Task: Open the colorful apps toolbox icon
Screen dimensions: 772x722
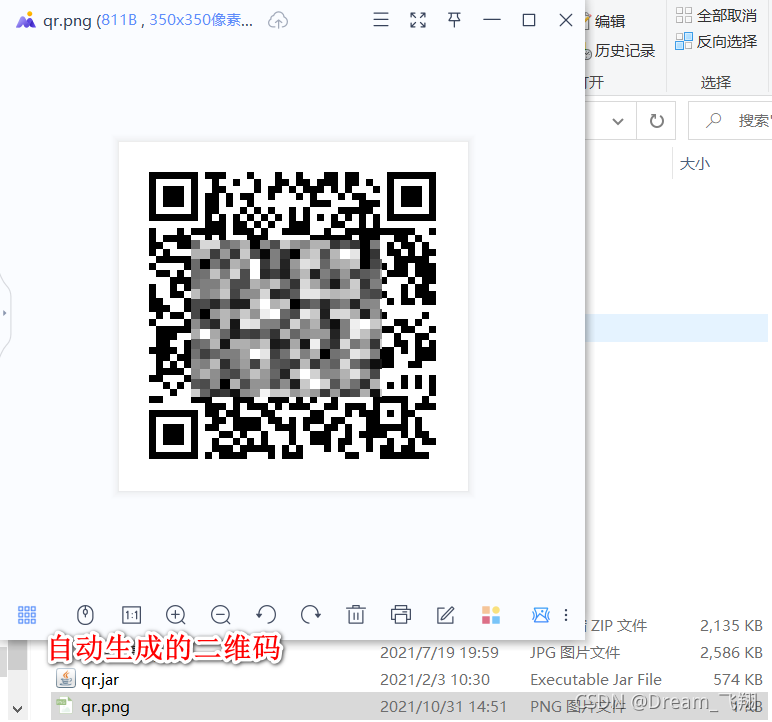Action: point(491,615)
